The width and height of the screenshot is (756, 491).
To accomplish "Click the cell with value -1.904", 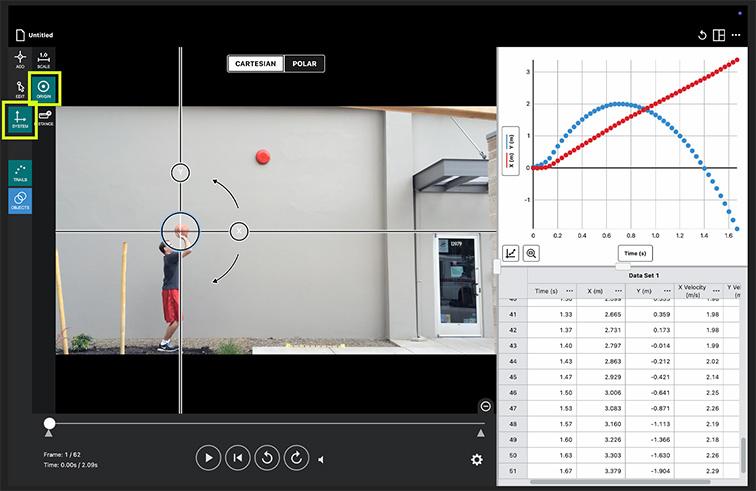I will tap(650, 471).
